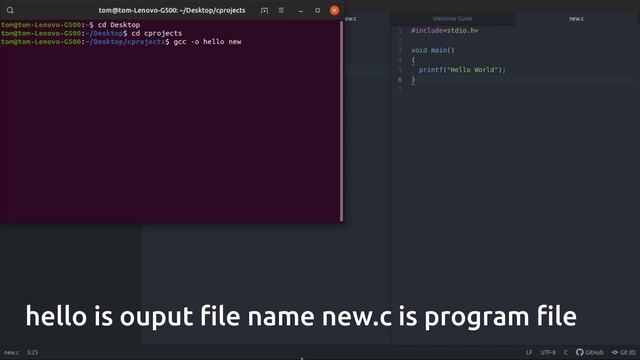Click the 5:25 cursor position in the status bar

[33, 352]
